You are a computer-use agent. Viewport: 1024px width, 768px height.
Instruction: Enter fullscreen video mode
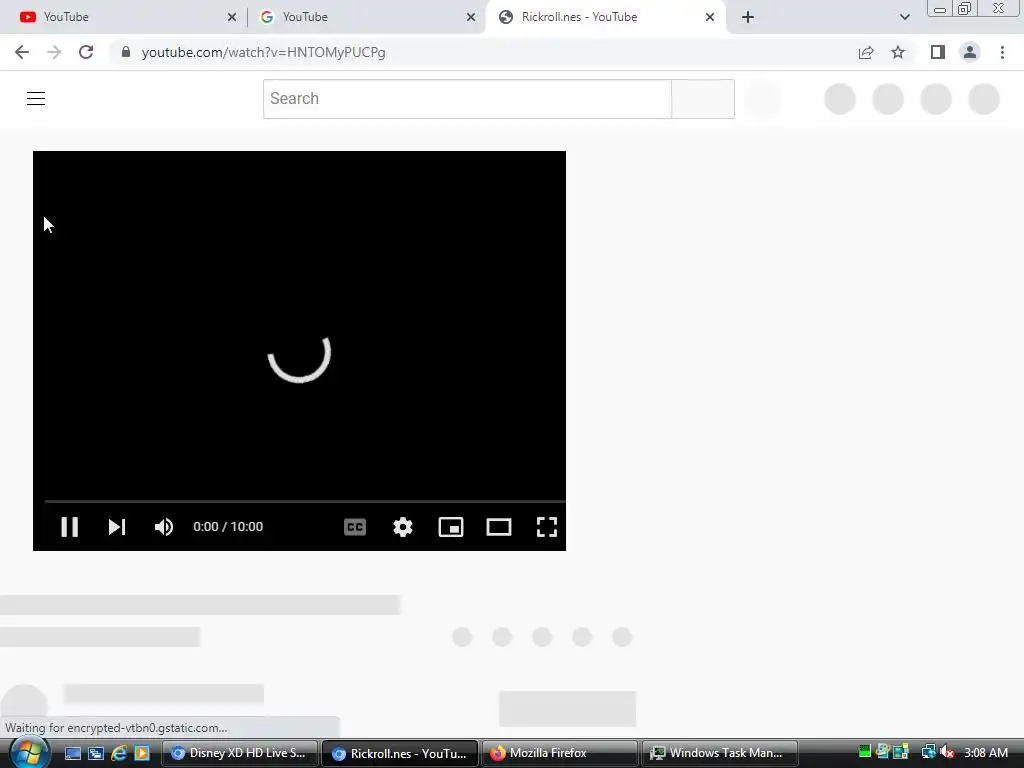[547, 527]
